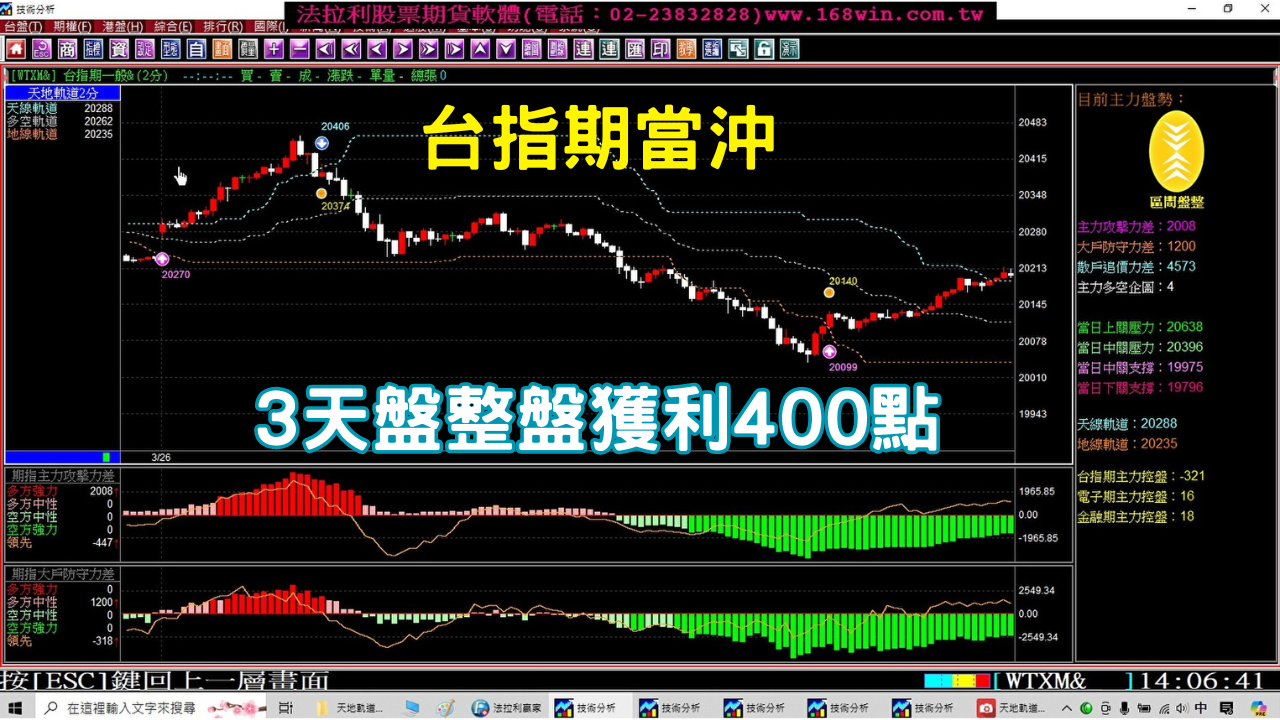Open the 國際(I) menu
This screenshot has width=1280, height=720.
(x=272, y=27)
